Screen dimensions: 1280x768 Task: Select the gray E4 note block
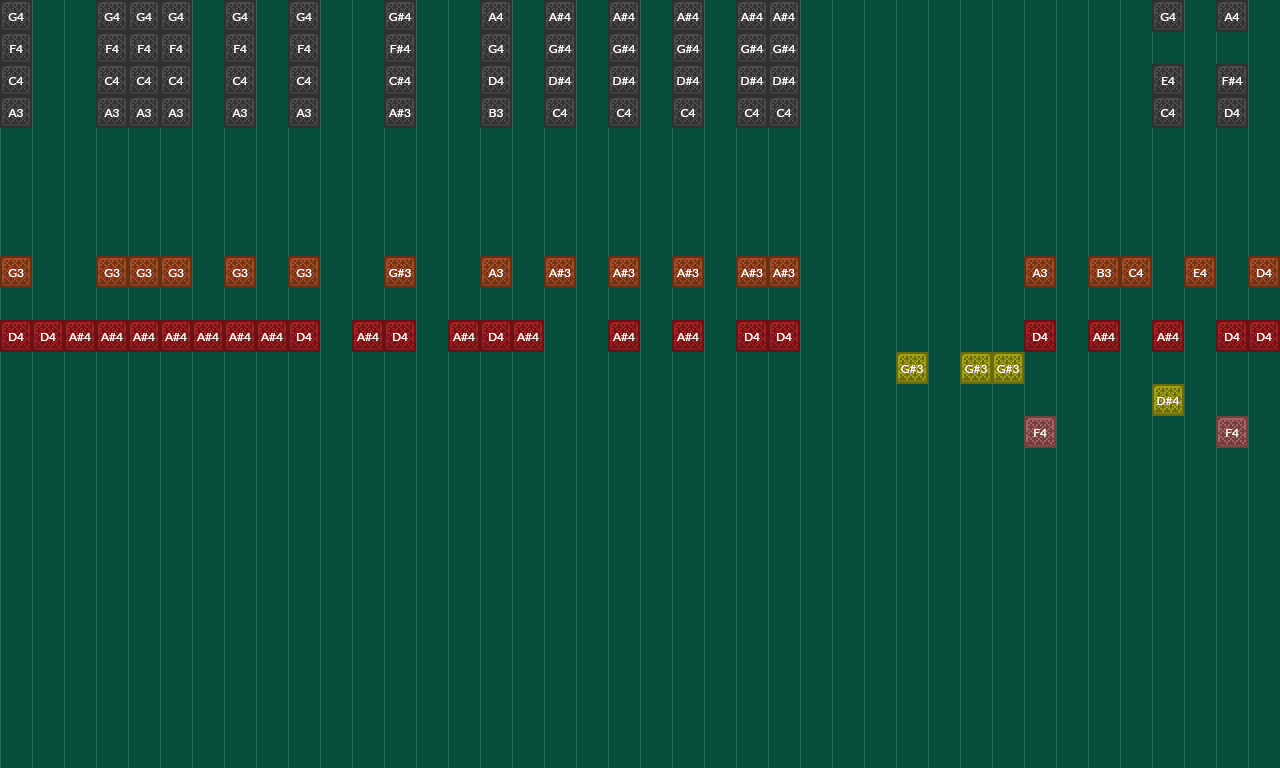coord(1168,80)
